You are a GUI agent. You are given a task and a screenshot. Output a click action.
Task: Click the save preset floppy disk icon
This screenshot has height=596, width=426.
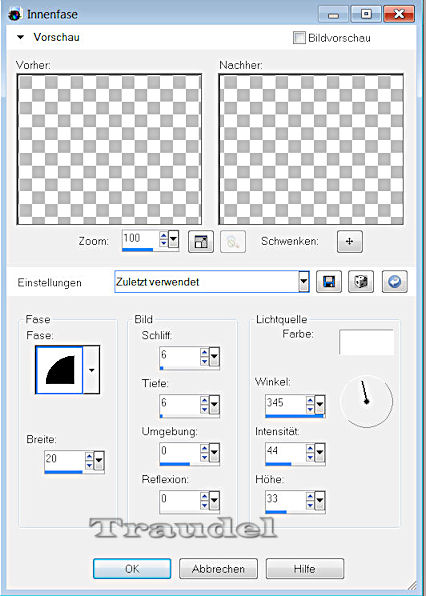[x=329, y=282]
